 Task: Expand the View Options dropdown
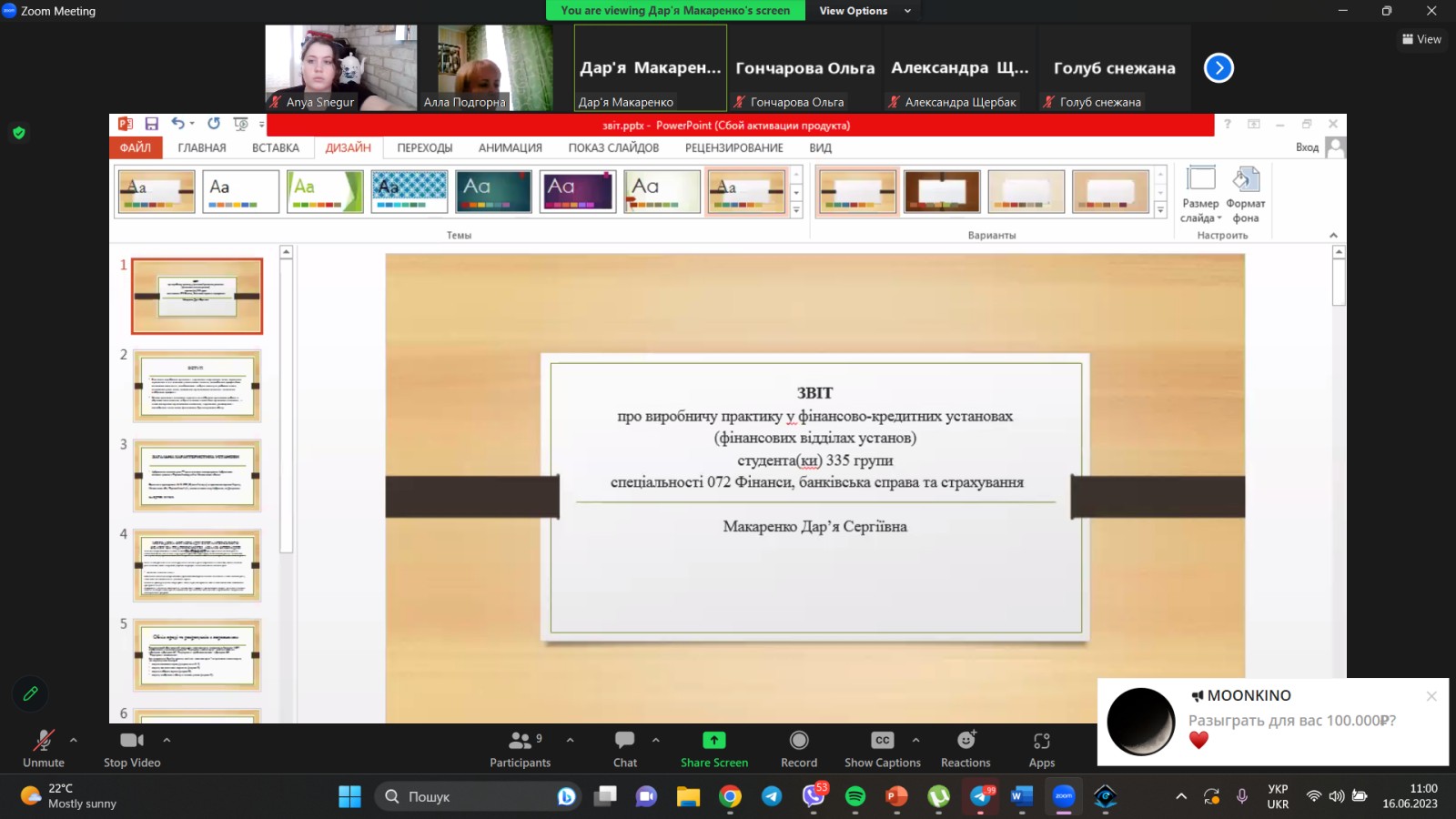click(864, 11)
